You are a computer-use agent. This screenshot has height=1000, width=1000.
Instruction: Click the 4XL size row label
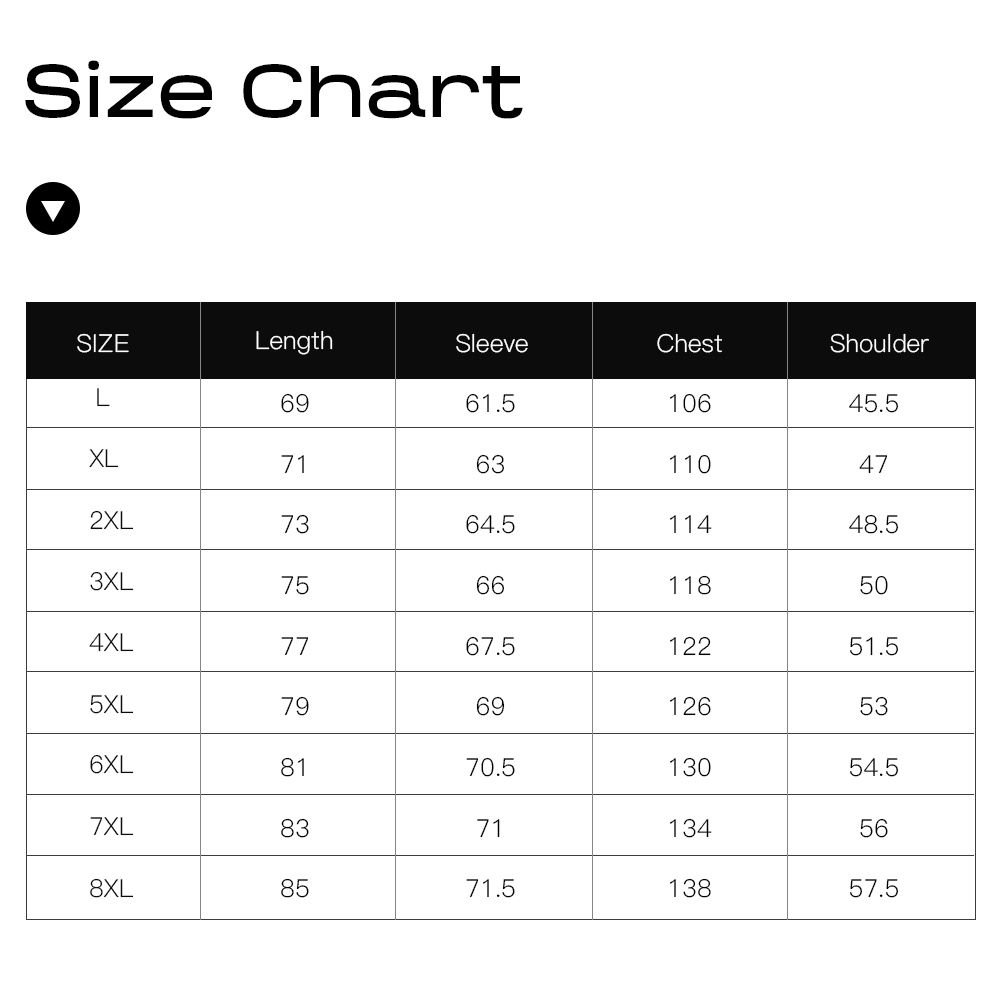[x=111, y=643]
